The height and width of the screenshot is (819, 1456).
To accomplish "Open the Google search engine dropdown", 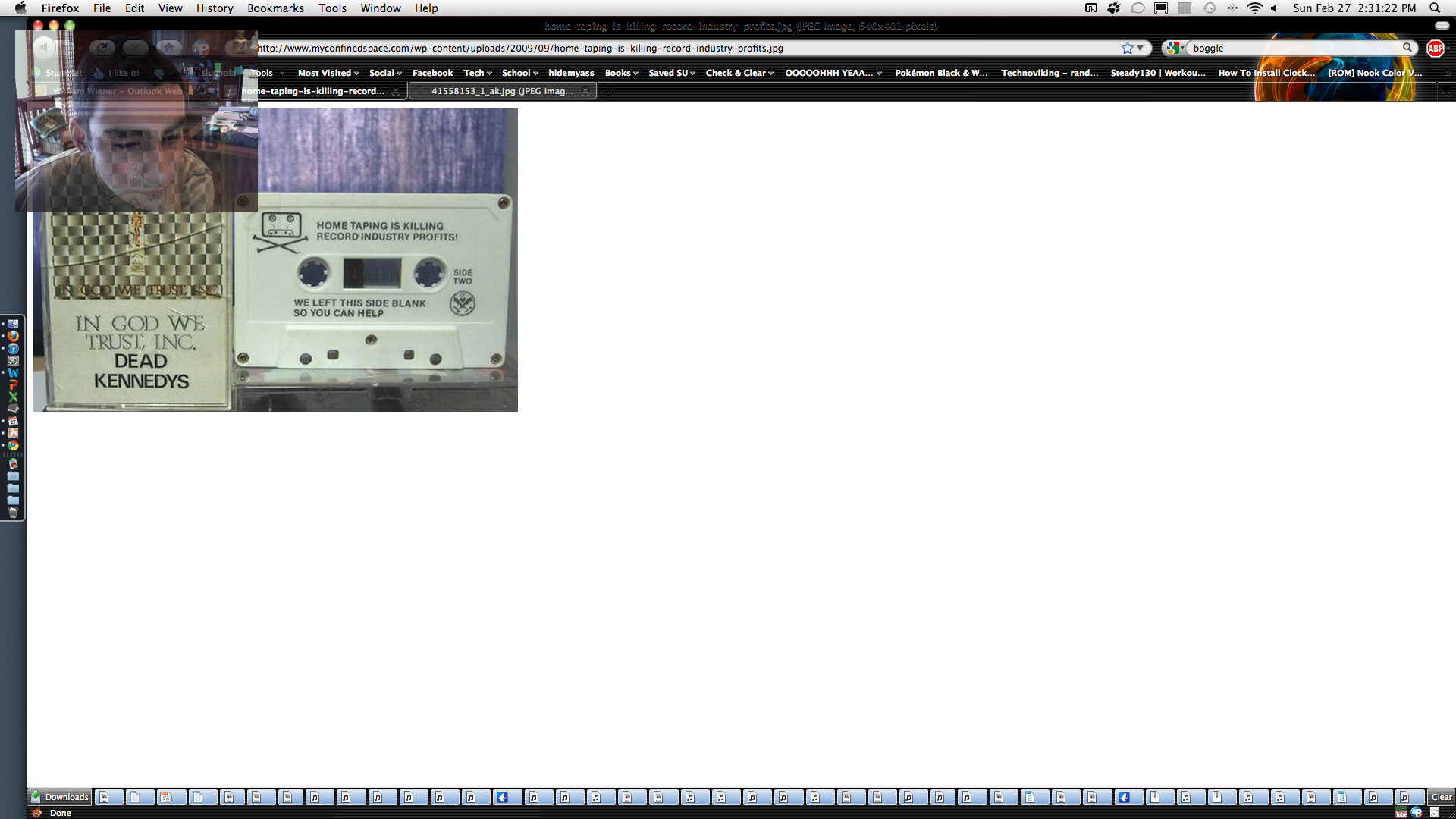I will click(1175, 48).
